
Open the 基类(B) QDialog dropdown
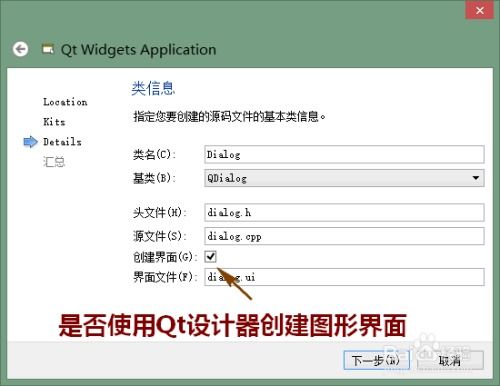344,178
